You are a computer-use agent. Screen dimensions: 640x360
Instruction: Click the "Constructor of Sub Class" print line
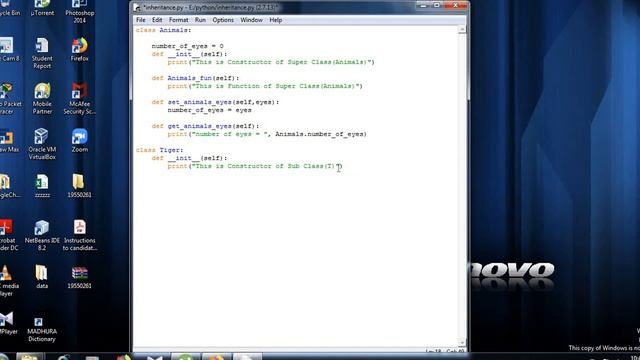(254, 166)
